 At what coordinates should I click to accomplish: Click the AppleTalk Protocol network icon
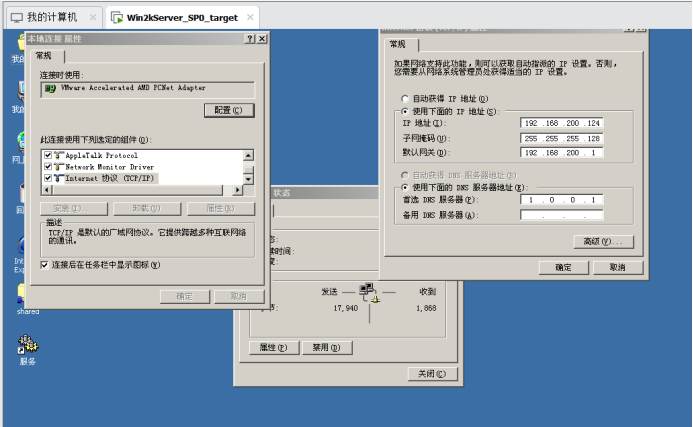click(x=58, y=155)
